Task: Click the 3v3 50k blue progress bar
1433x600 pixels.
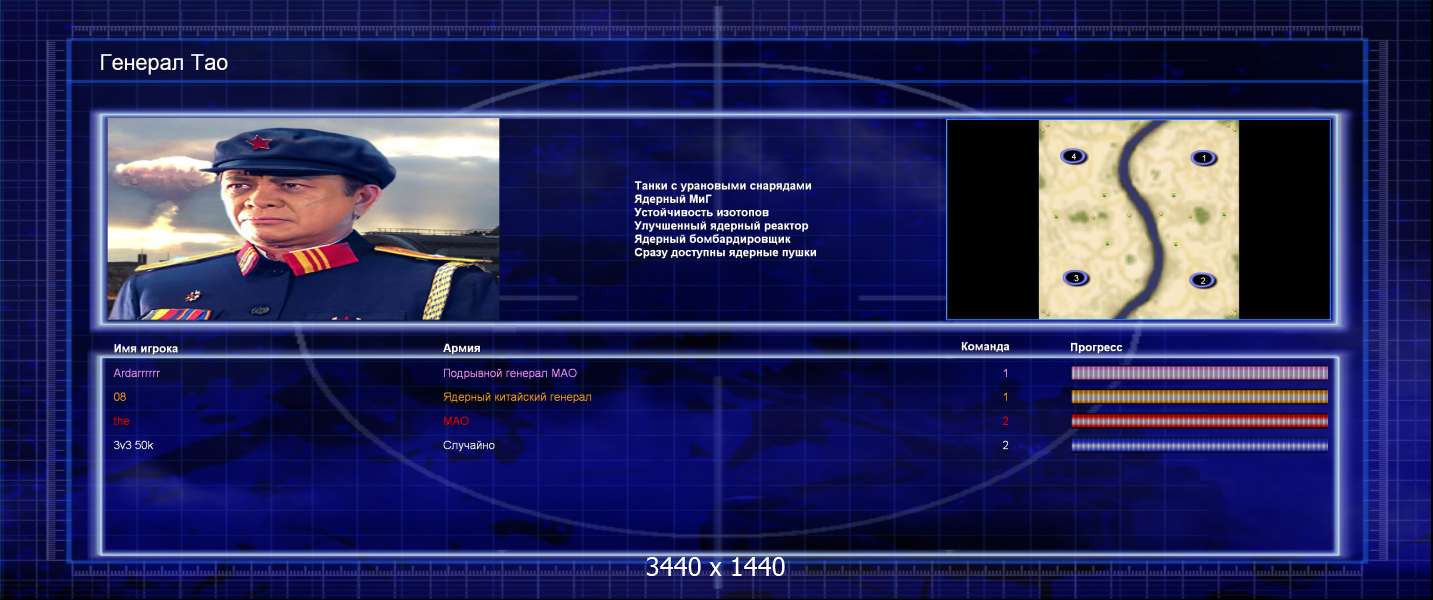Action: (1200, 445)
